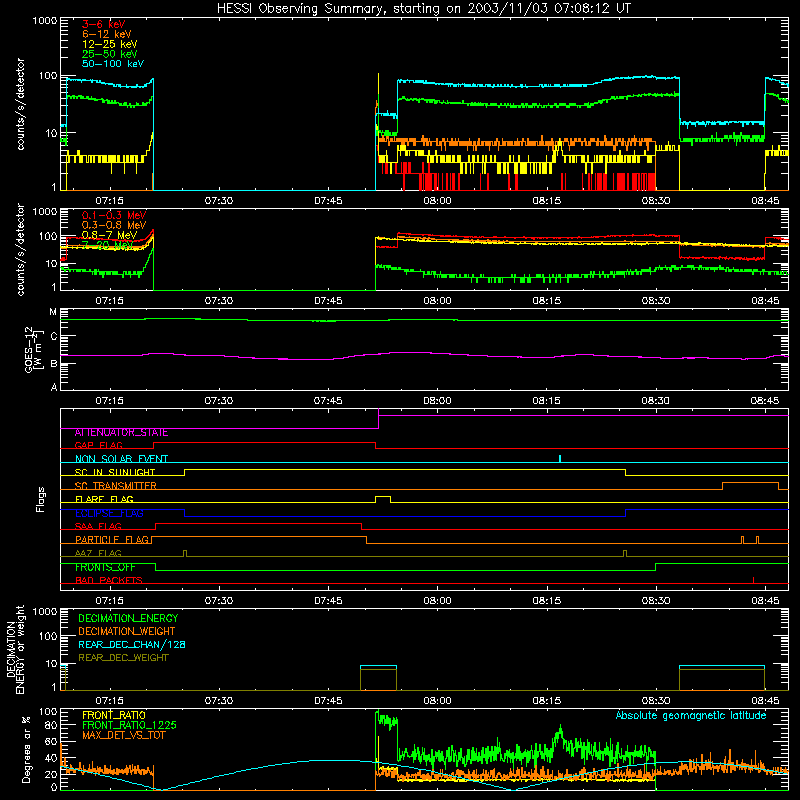Screen dimensions: 800x800
Task: Select the FRONTS_OFF flag label
Action: (105, 567)
